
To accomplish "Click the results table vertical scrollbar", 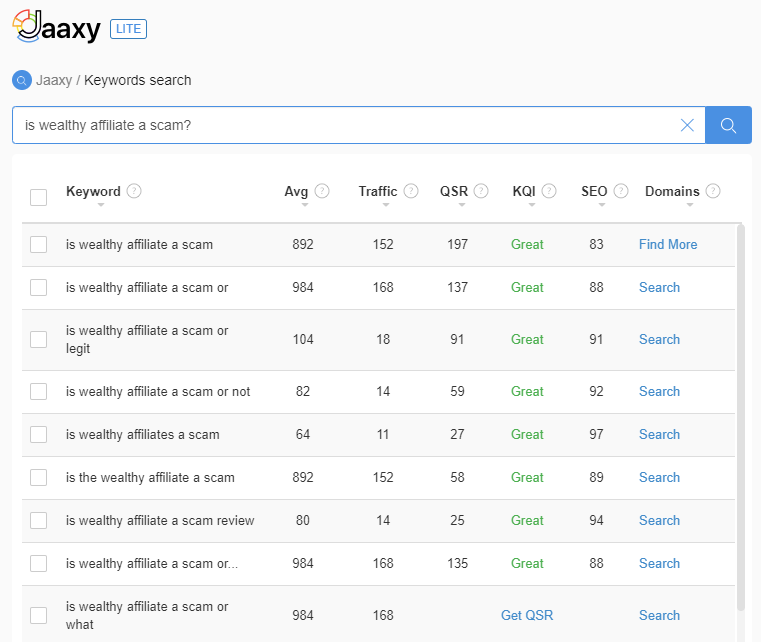I will click(x=740, y=417).
